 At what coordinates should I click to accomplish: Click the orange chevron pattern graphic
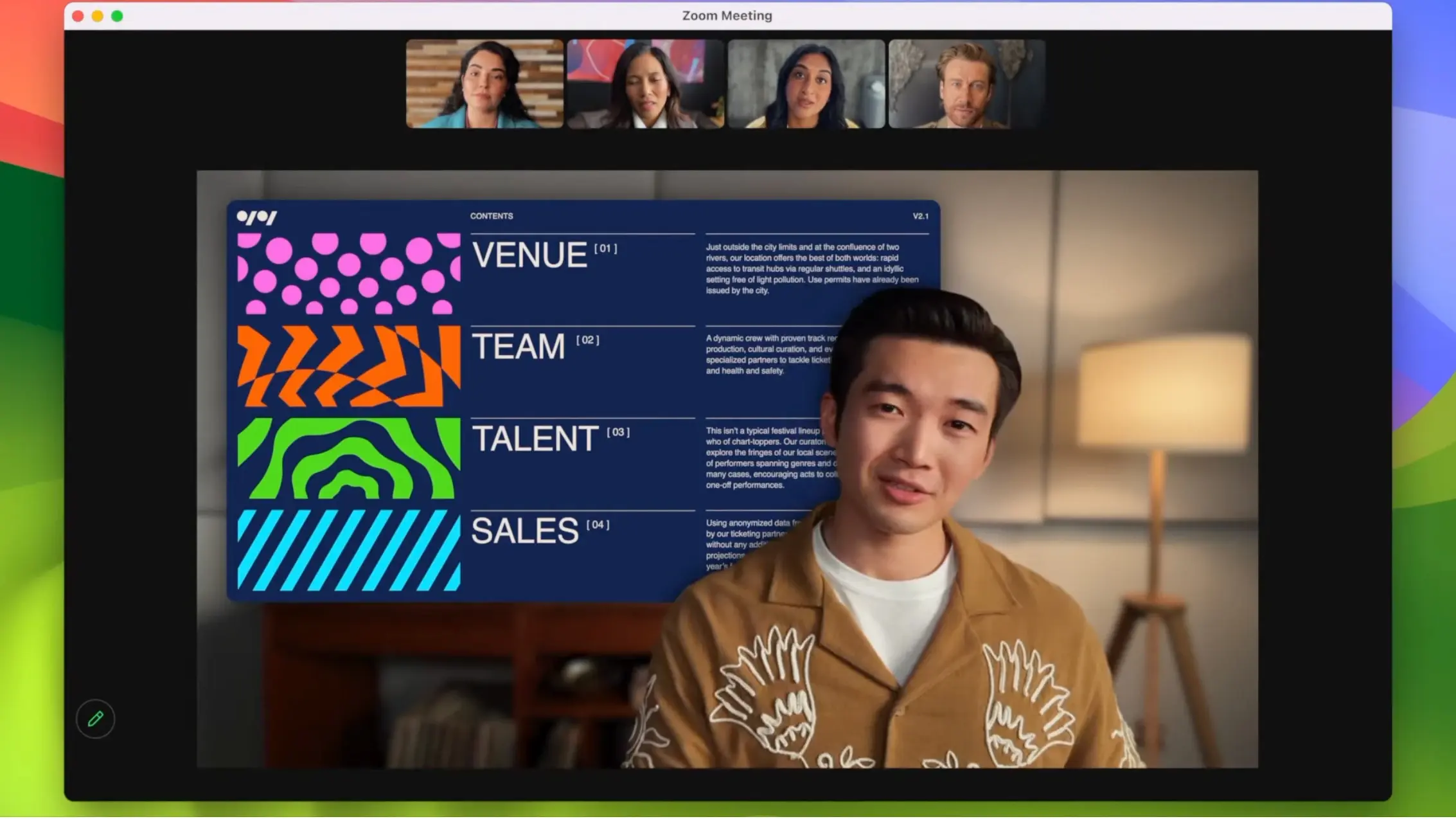[349, 366]
